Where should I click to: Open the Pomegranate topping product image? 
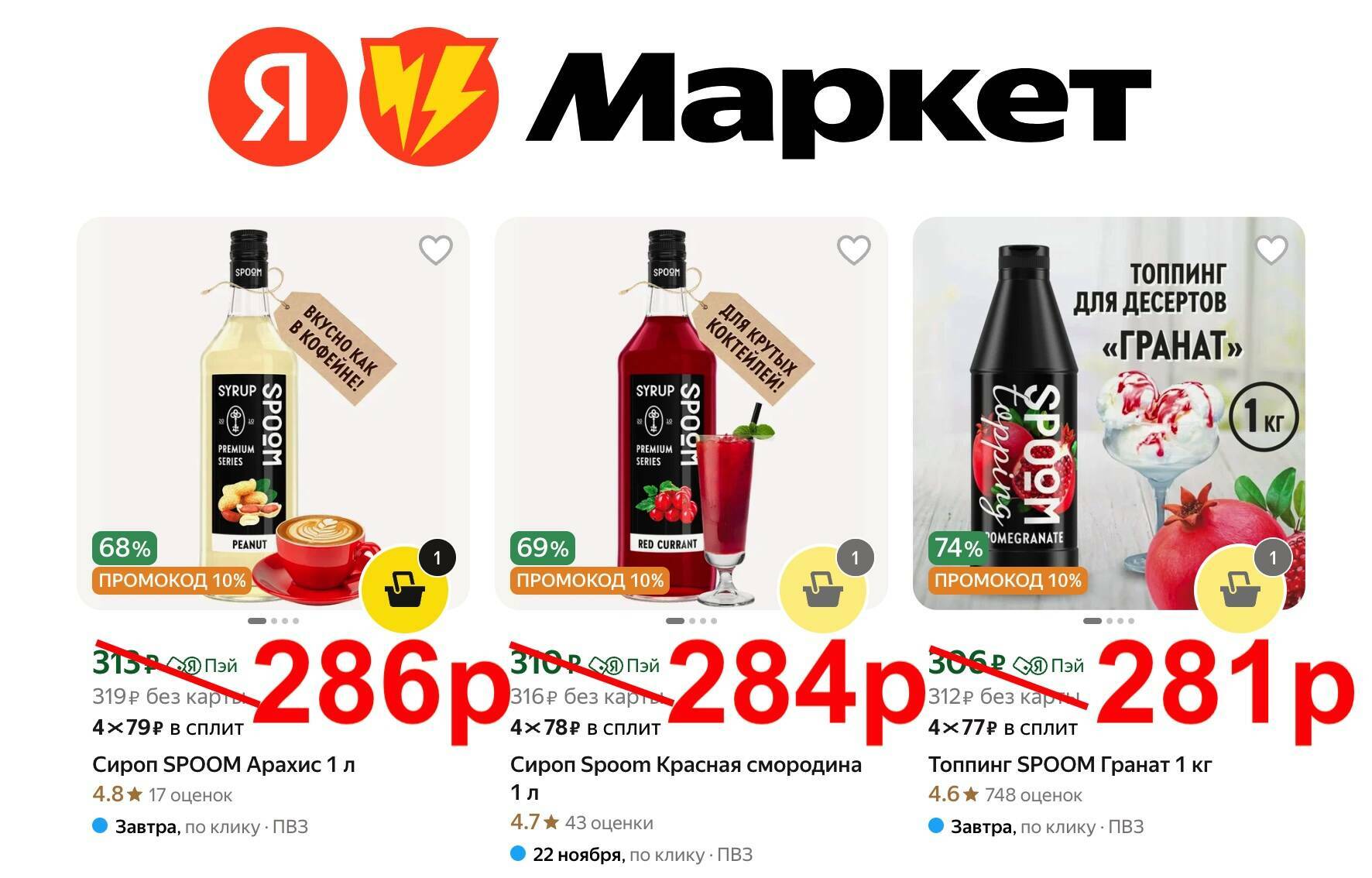1109,413
